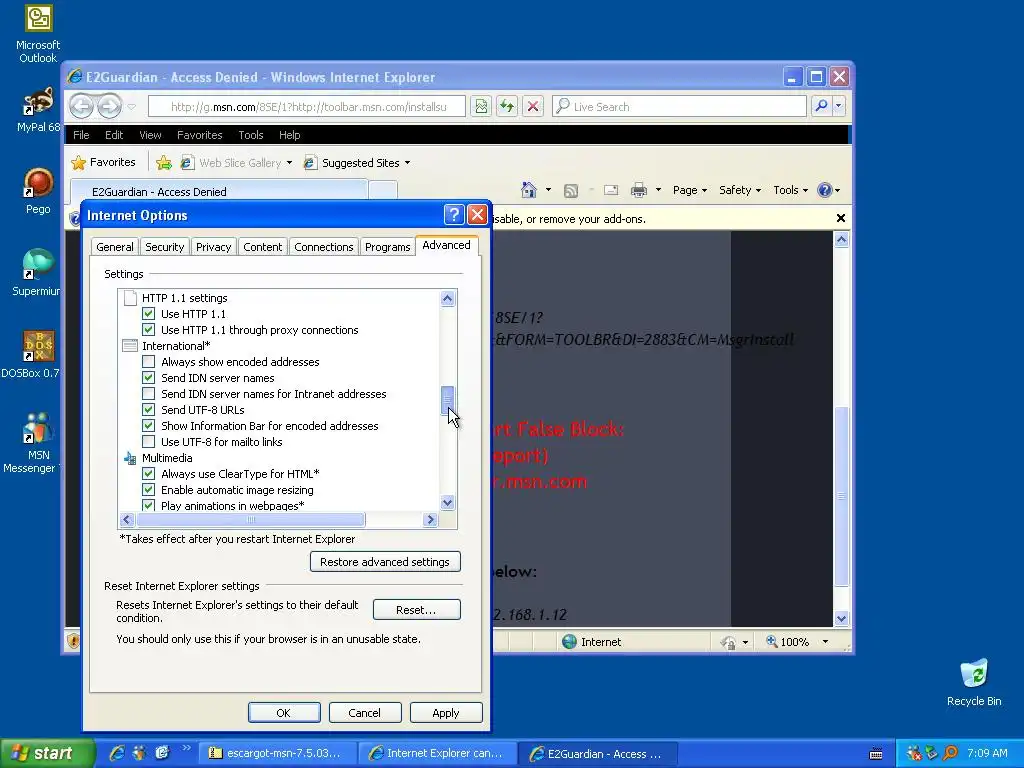Screen dimensions: 1024x768
Task: Open the Favorites menu in menu bar
Action: click(x=200, y=135)
